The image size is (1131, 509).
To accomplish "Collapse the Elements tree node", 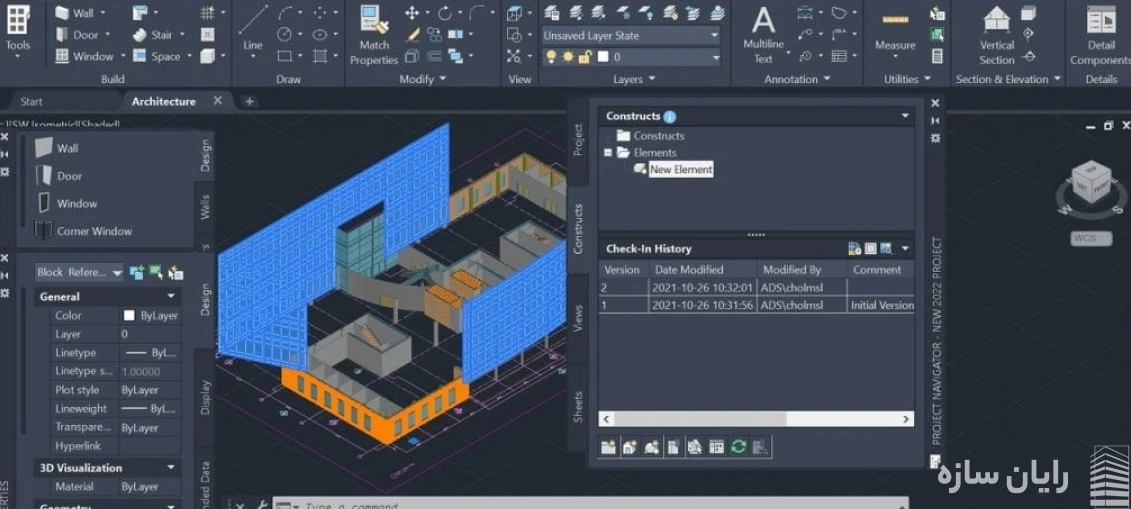I will [x=607, y=153].
